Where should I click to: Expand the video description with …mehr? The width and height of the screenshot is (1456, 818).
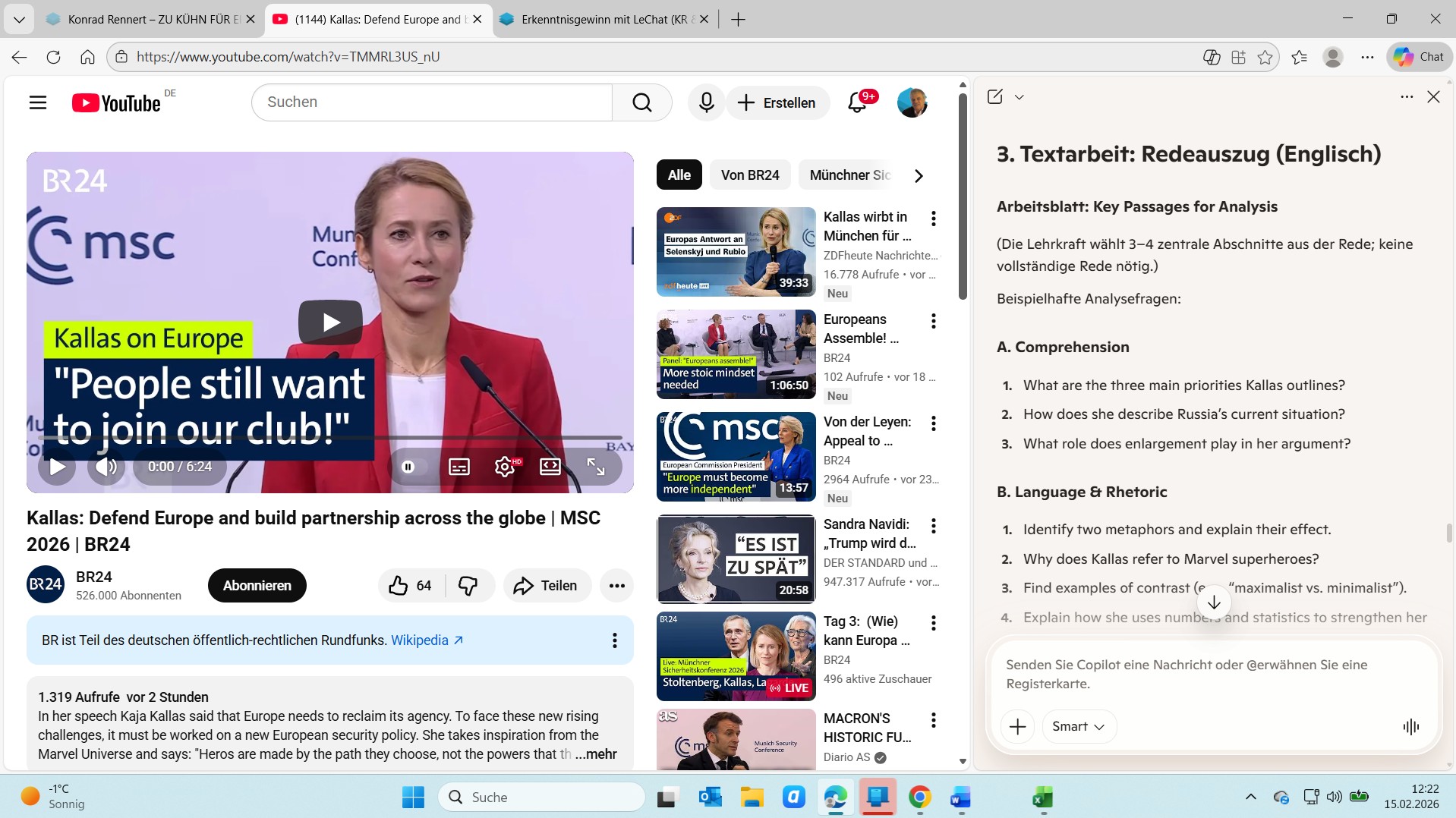tap(595, 754)
